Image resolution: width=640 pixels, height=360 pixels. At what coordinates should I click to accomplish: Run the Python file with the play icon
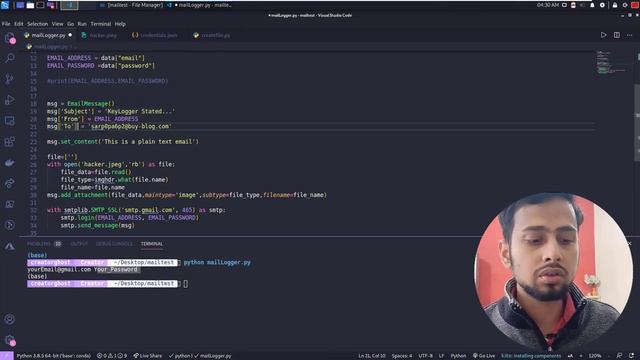tap(603, 35)
